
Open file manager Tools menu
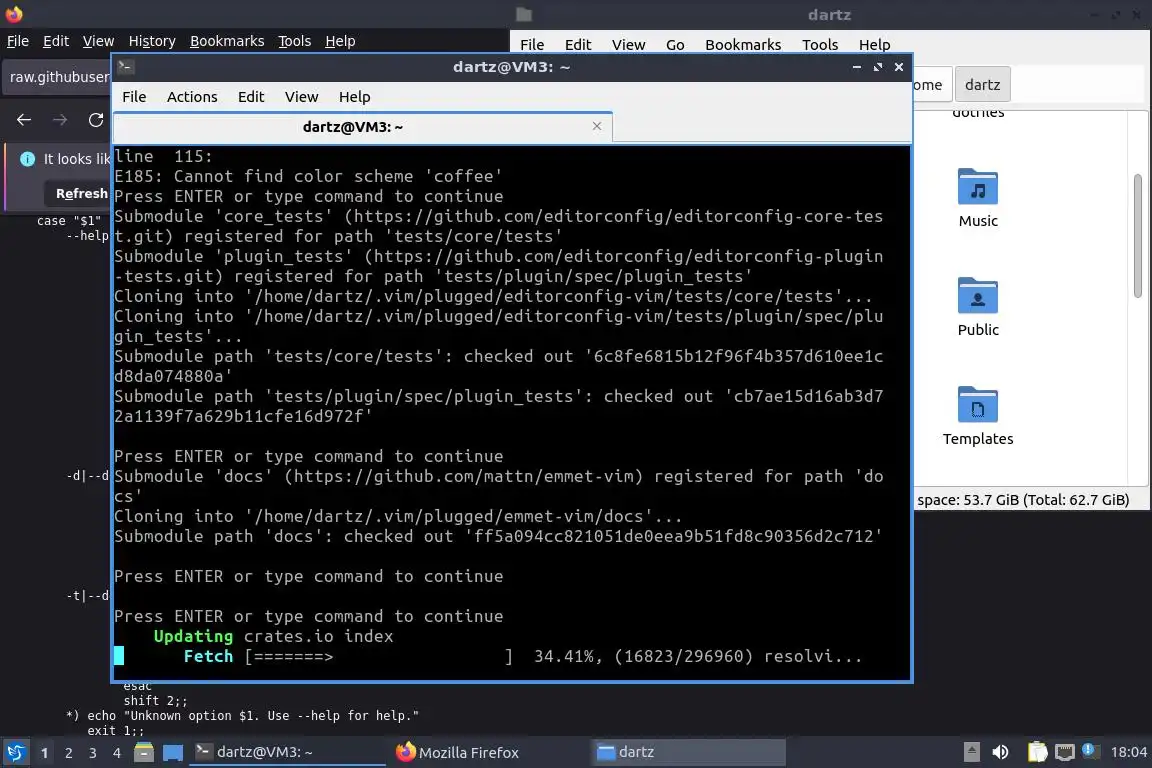tap(820, 45)
